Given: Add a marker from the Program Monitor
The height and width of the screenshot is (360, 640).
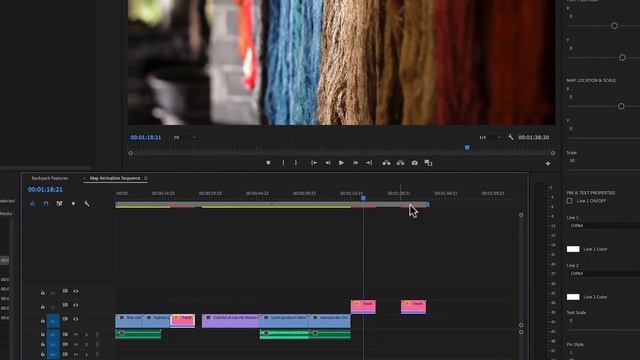Looking at the screenshot, I should (x=268, y=163).
